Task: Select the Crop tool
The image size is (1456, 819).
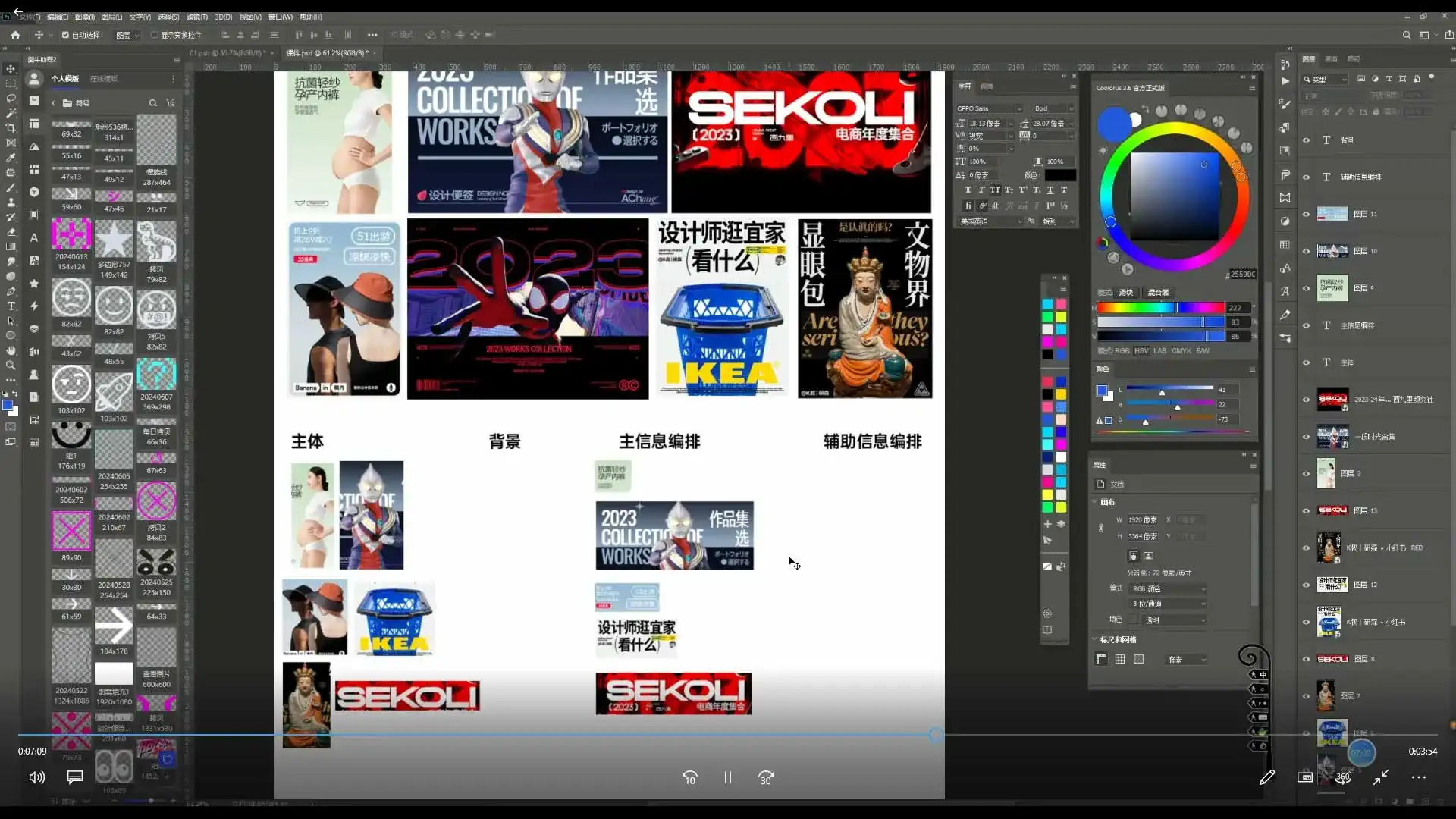Action: (11, 127)
